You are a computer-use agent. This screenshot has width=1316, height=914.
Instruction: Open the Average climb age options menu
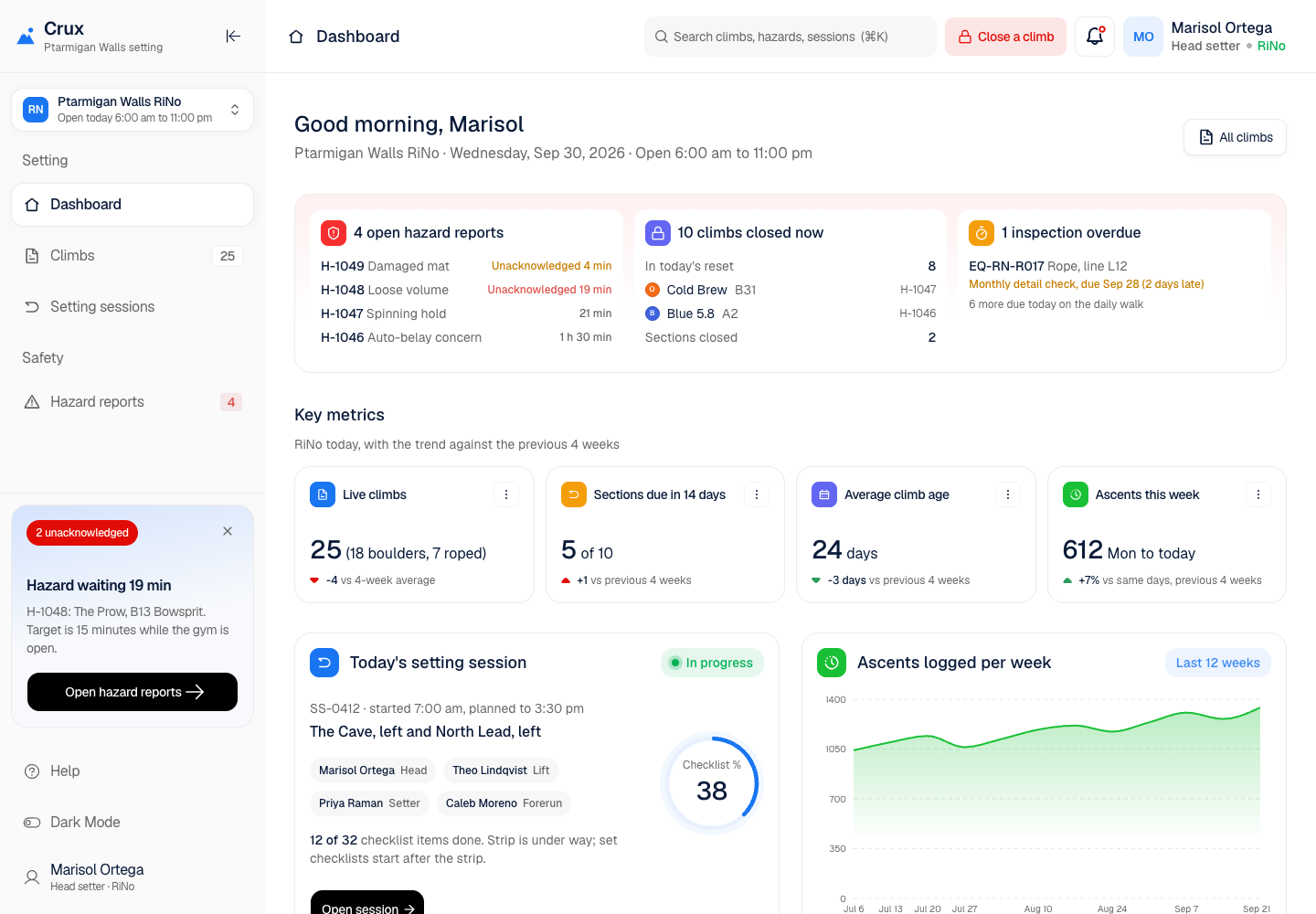coord(1008,494)
